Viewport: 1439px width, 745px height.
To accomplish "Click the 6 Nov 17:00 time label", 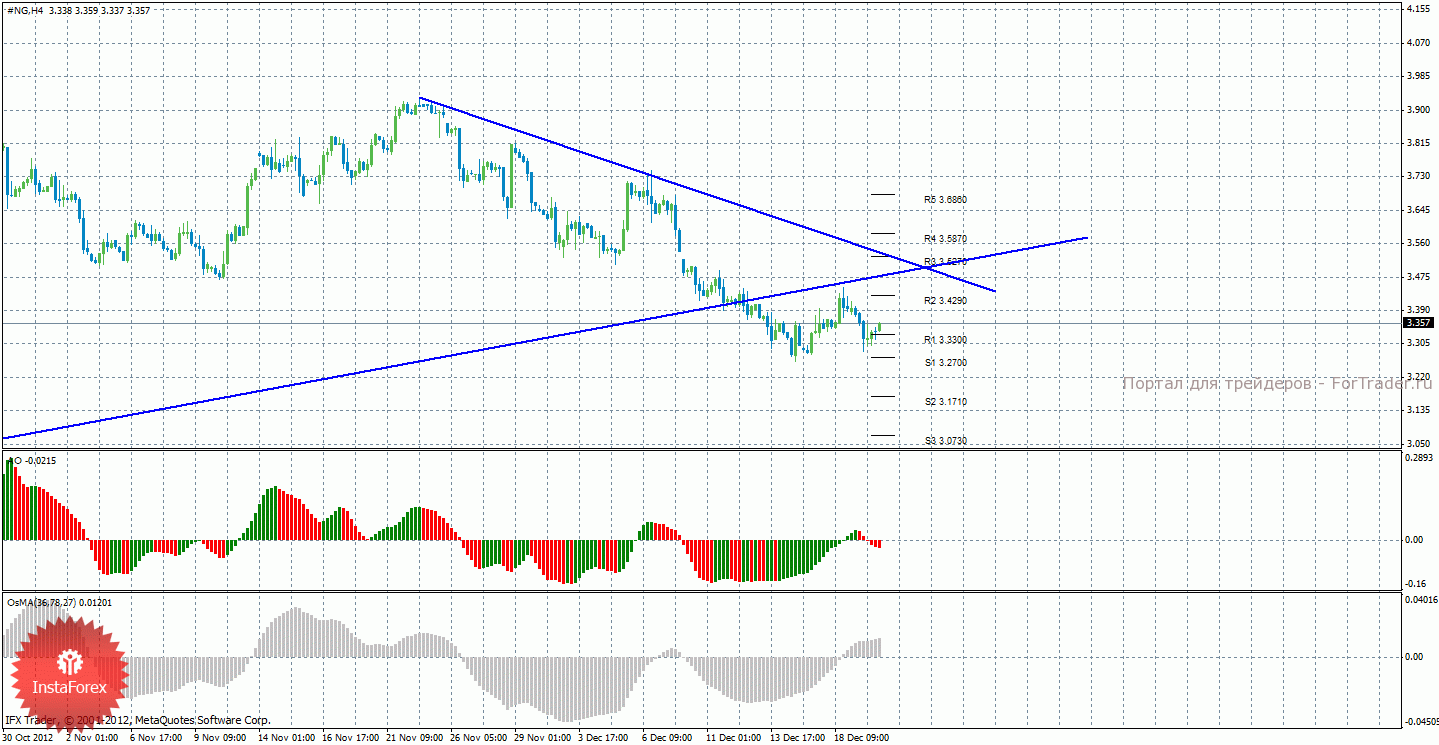I will click(x=155, y=738).
